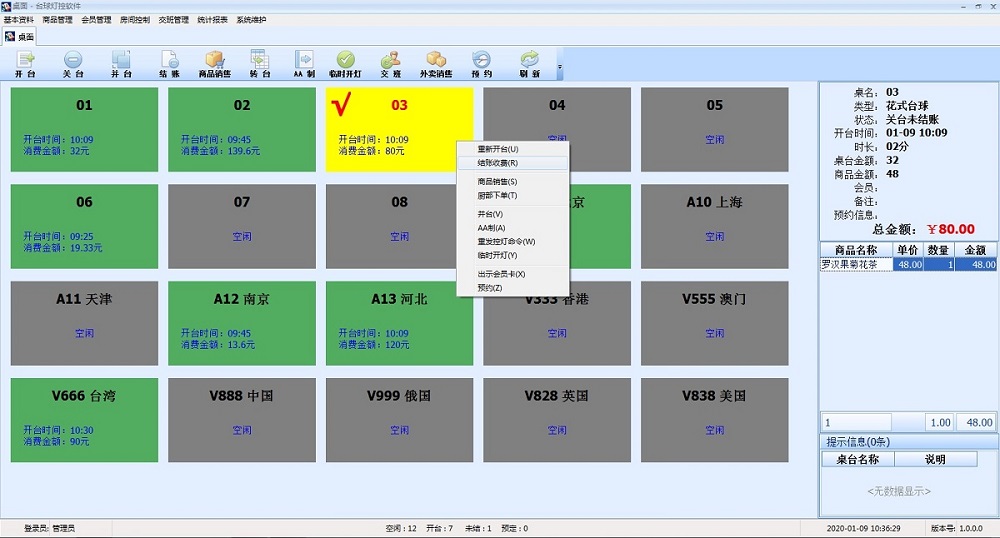Select table 01 tile
Image resolution: width=1000 pixels, height=538 pixels.
pyautogui.click(x=84, y=129)
